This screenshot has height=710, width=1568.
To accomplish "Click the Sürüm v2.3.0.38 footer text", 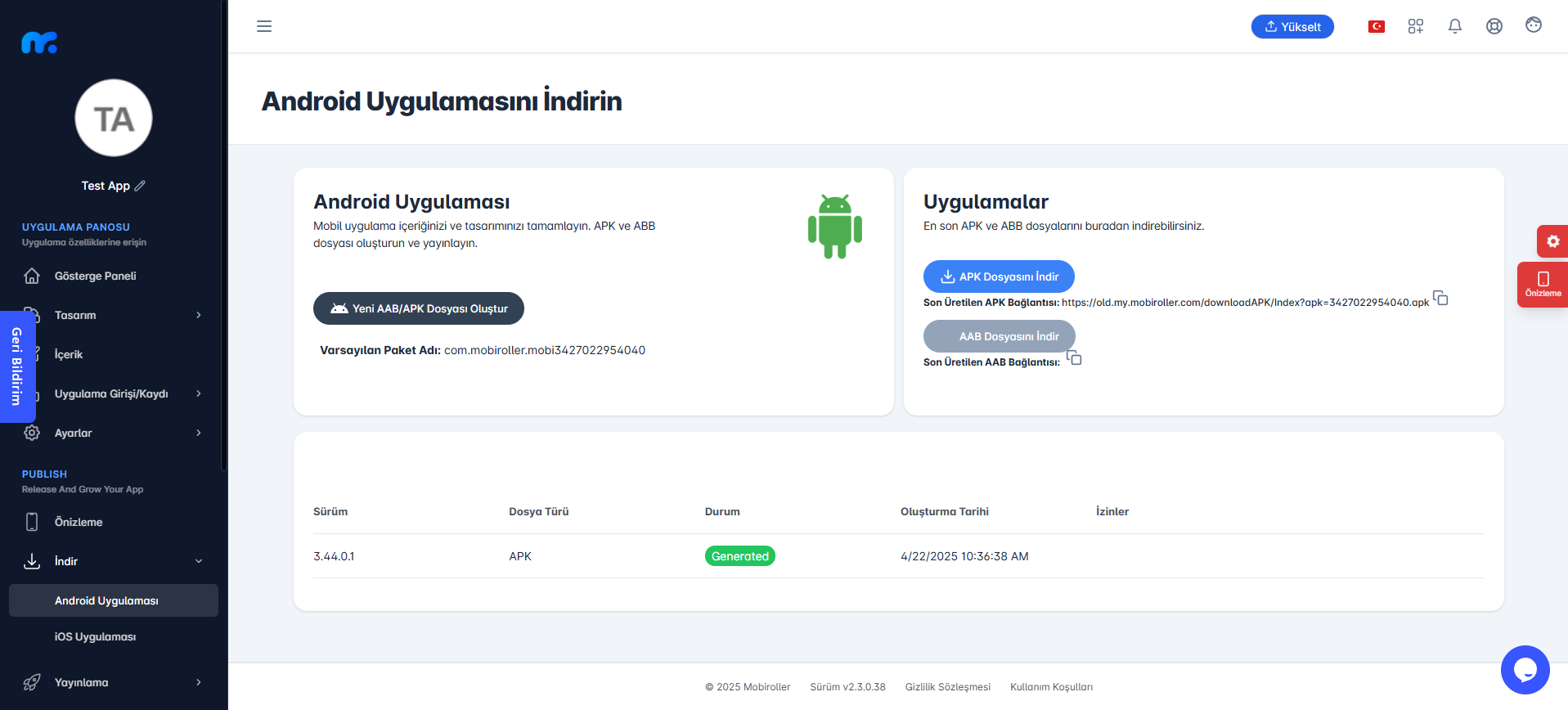I will coord(847,687).
